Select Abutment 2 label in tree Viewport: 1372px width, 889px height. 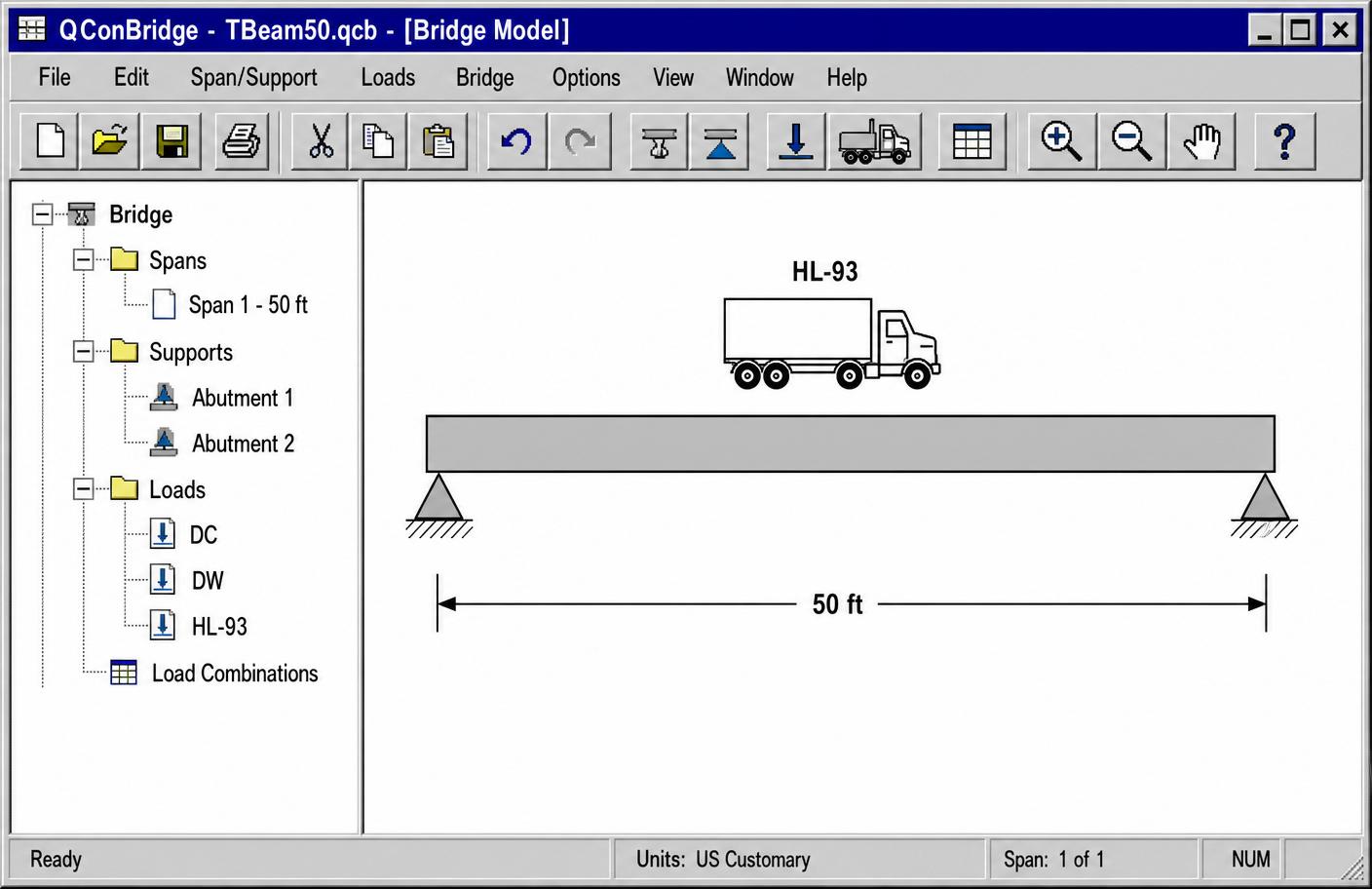pyautogui.click(x=243, y=444)
